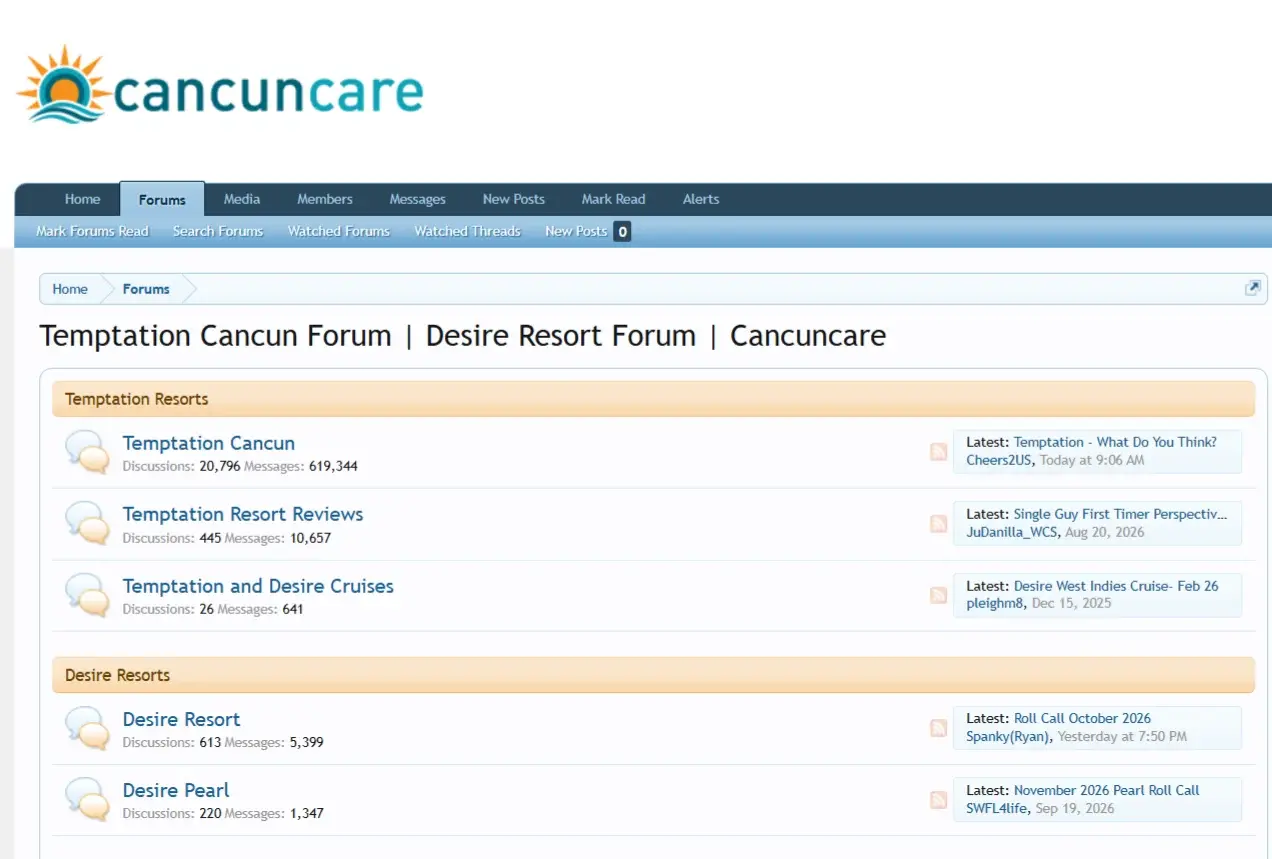This screenshot has height=859, width=1272.
Task: Open user Spanky(Ryan) profile
Action: pos(1008,736)
